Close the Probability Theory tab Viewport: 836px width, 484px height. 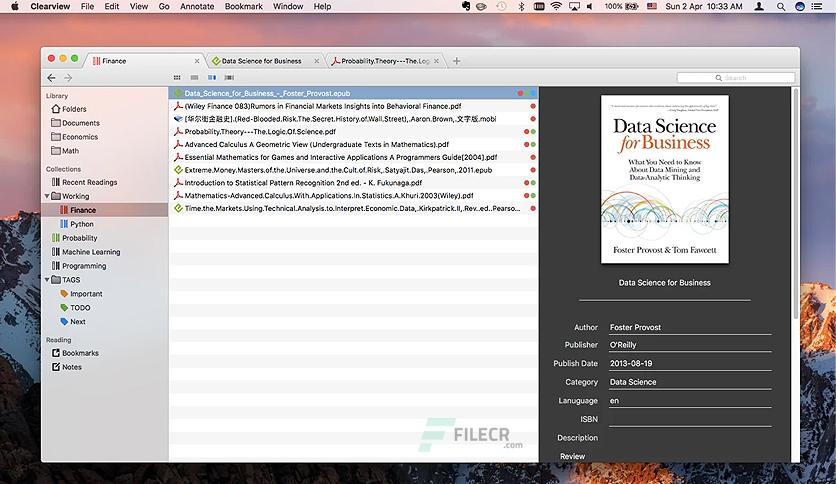pyautogui.click(x=437, y=61)
